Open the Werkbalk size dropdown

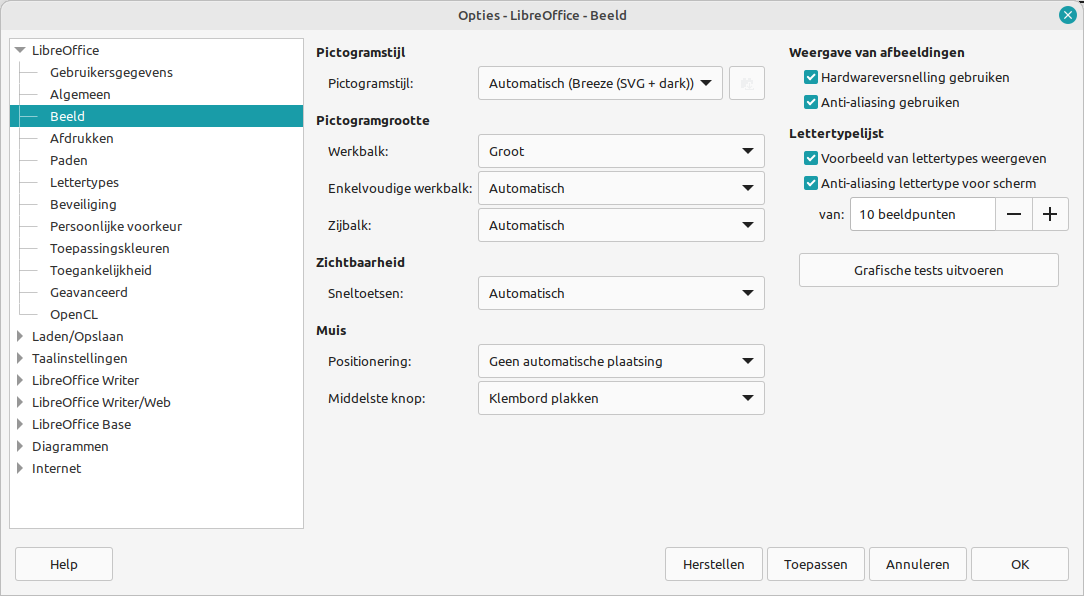pos(620,150)
